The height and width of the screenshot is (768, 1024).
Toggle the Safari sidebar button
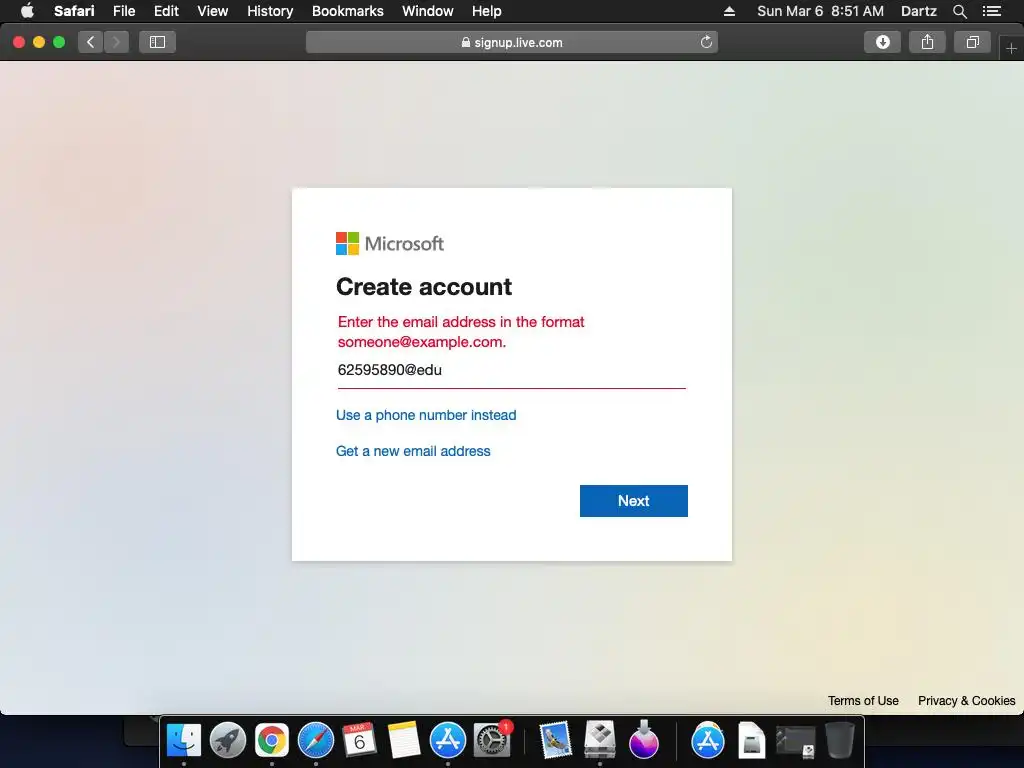coord(157,42)
